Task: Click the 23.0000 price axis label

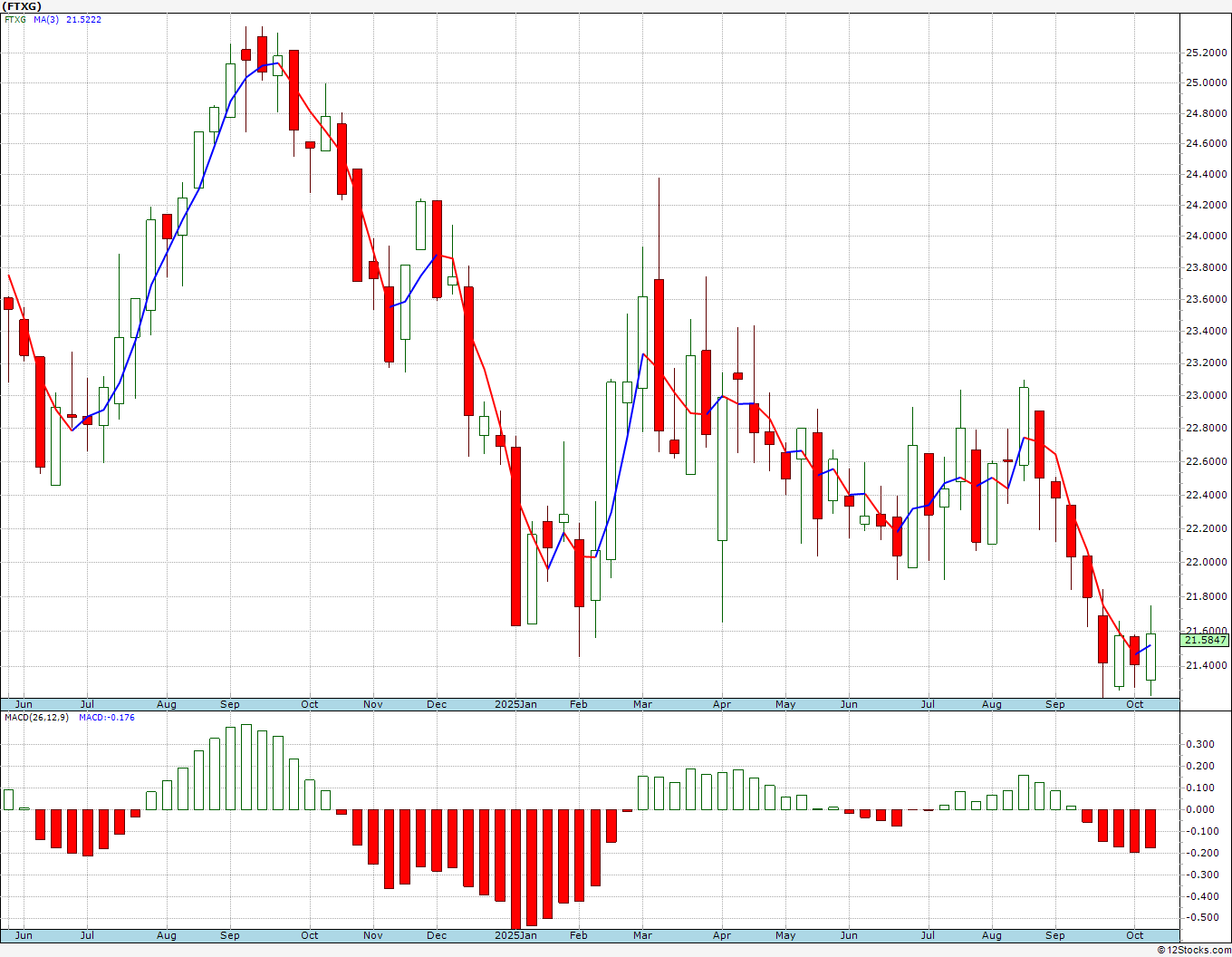Action: click(x=1206, y=396)
